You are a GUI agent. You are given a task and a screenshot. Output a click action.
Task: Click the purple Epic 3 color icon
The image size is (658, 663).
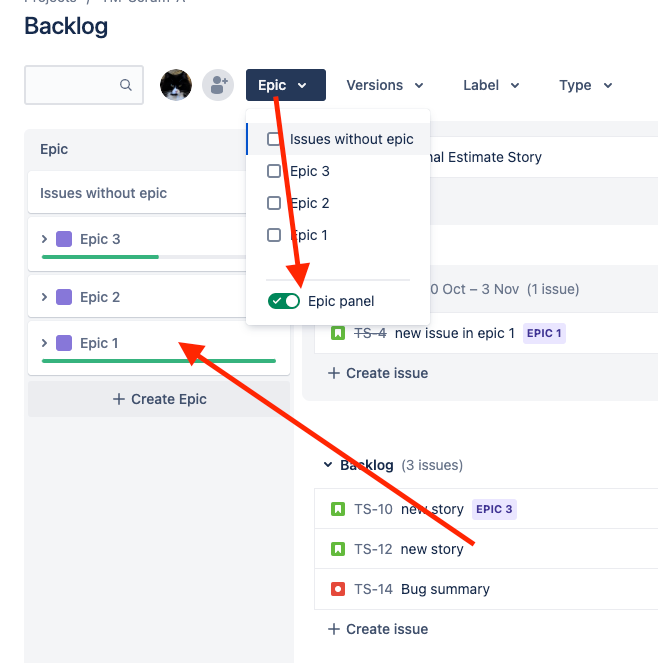tap(64, 239)
